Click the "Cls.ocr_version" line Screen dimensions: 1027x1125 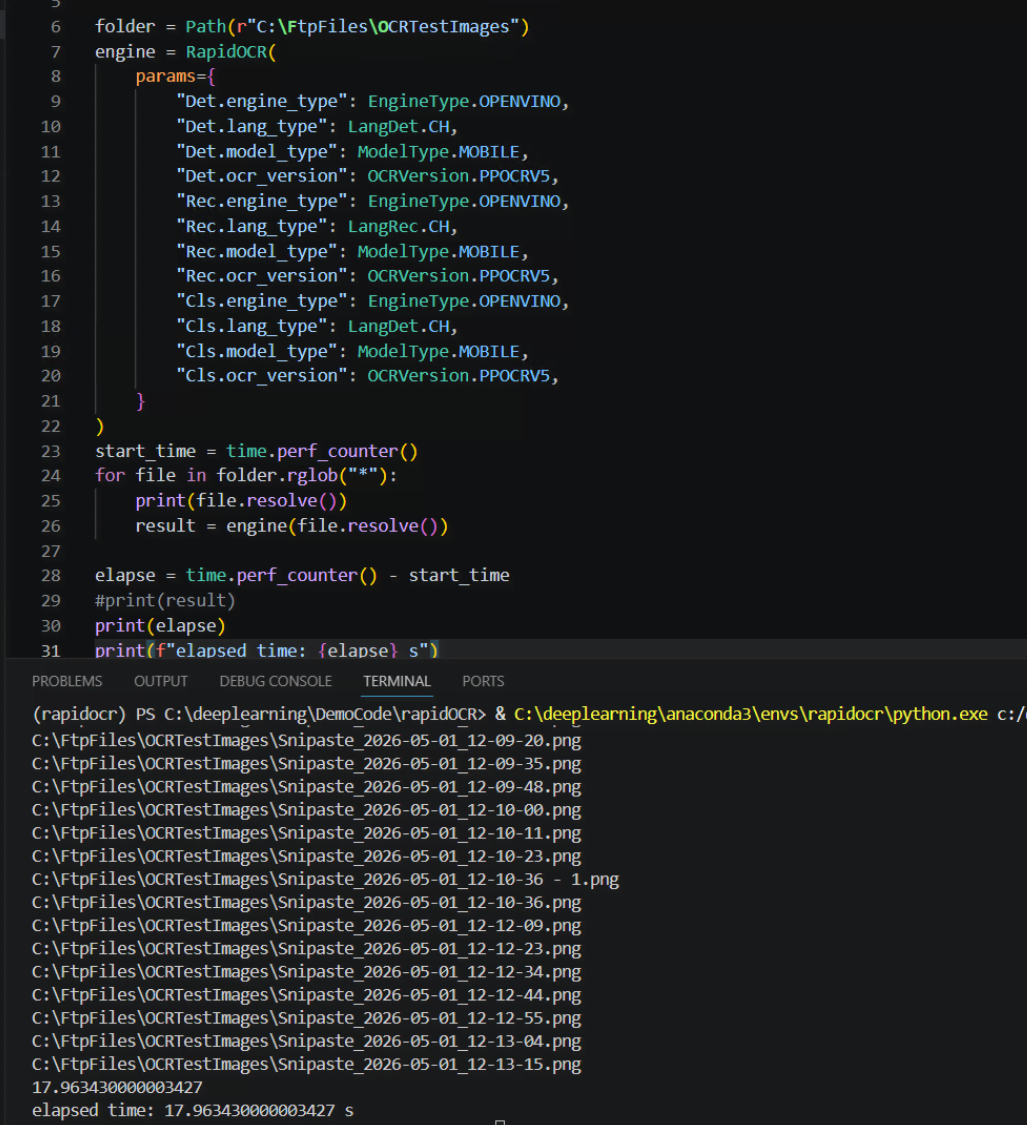(367, 375)
